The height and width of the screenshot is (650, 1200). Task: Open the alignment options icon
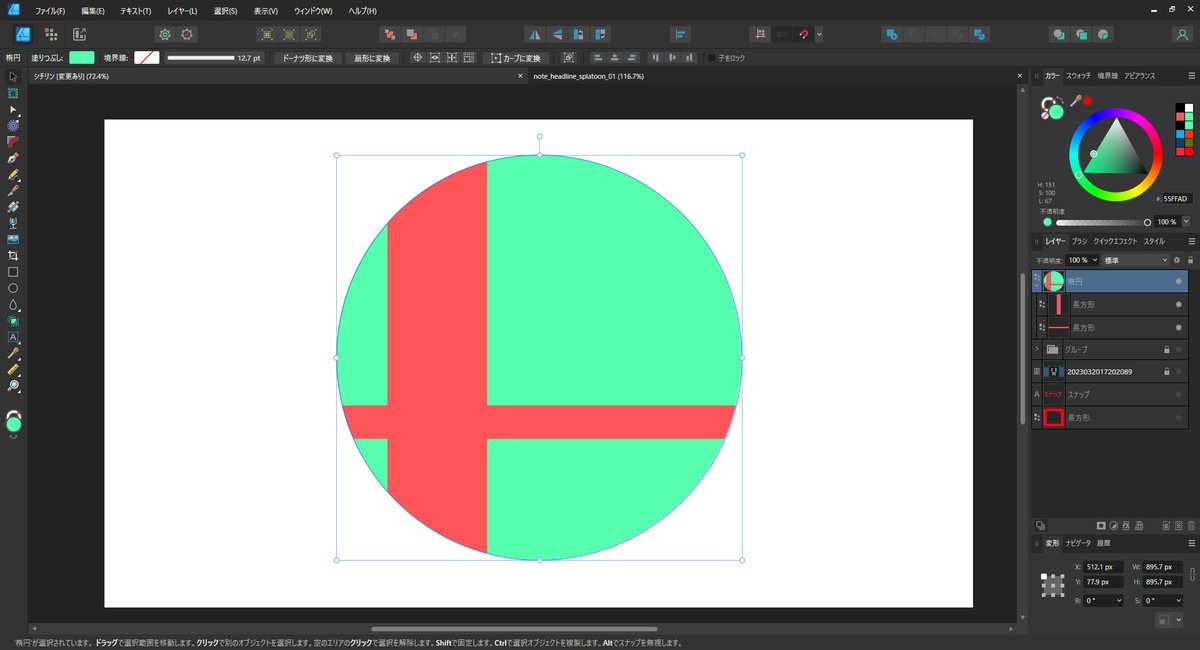click(682, 33)
